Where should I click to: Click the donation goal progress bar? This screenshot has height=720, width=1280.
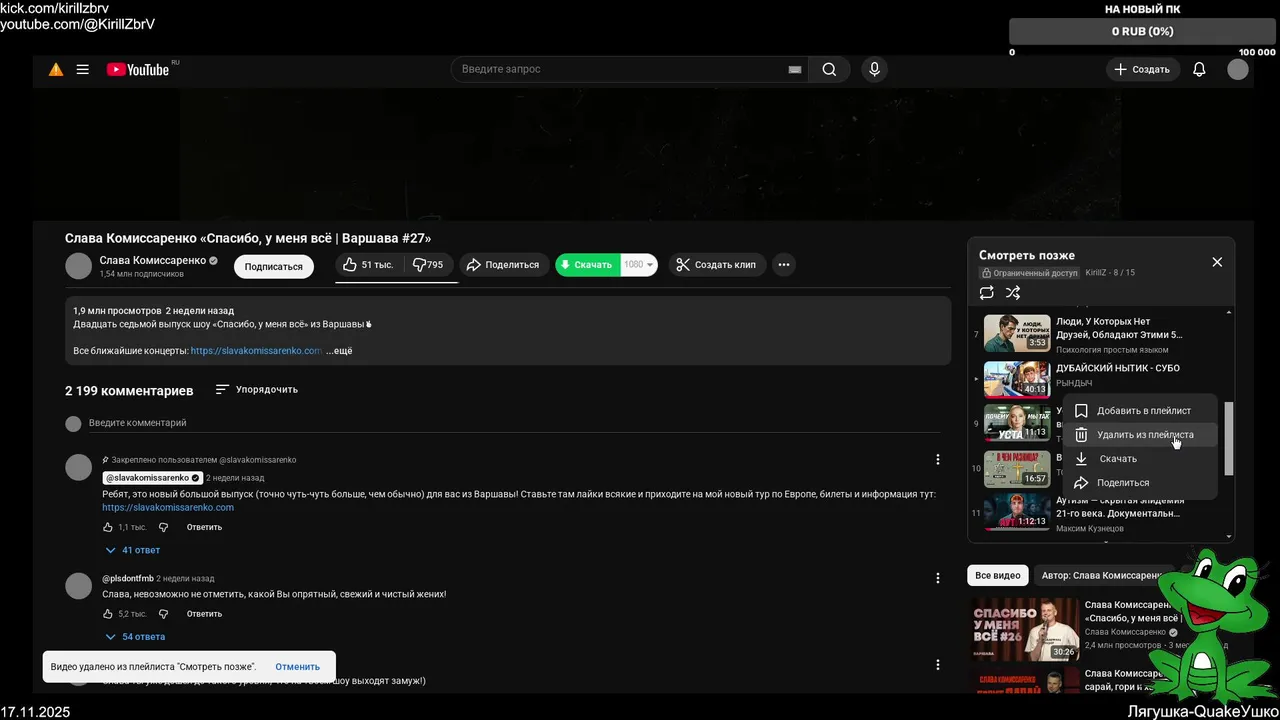click(x=1143, y=32)
